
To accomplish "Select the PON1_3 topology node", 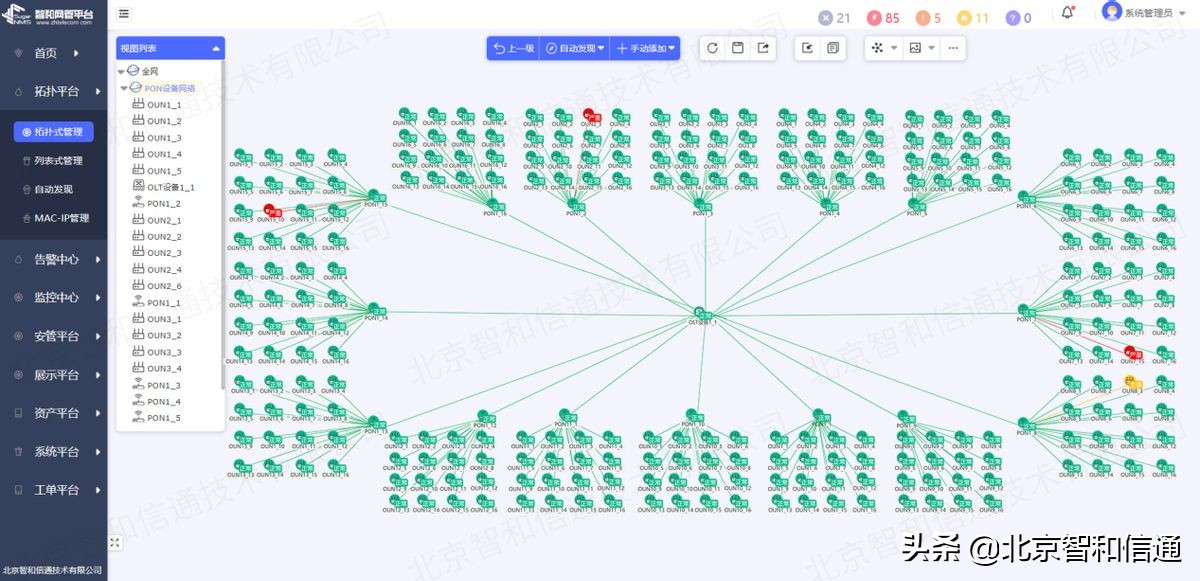I will pos(701,206).
